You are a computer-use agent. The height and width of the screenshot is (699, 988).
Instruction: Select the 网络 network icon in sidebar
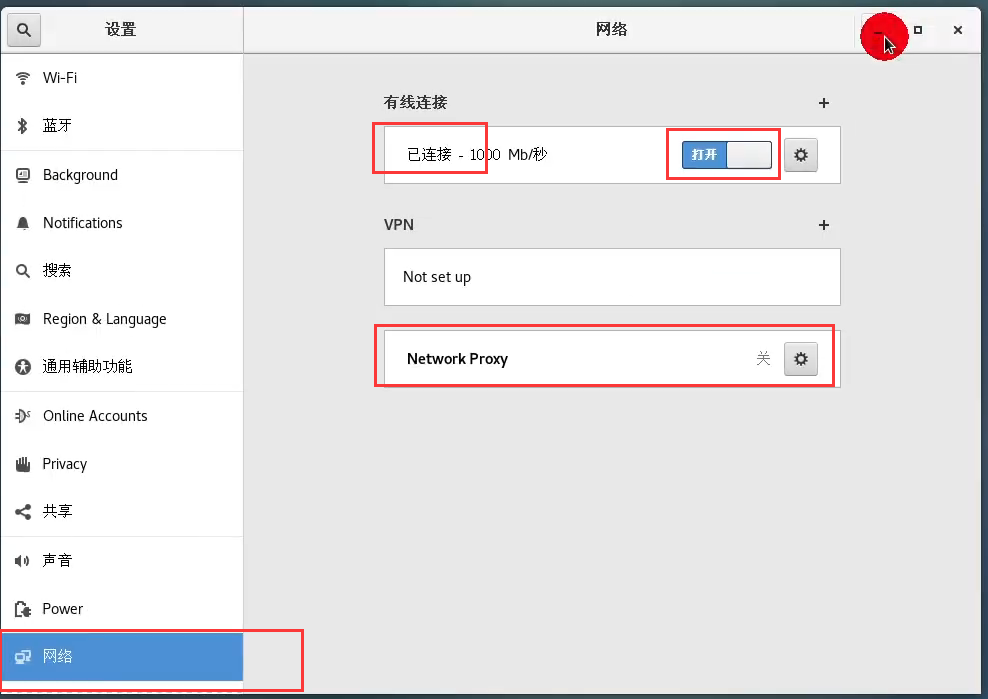pos(23,657)
